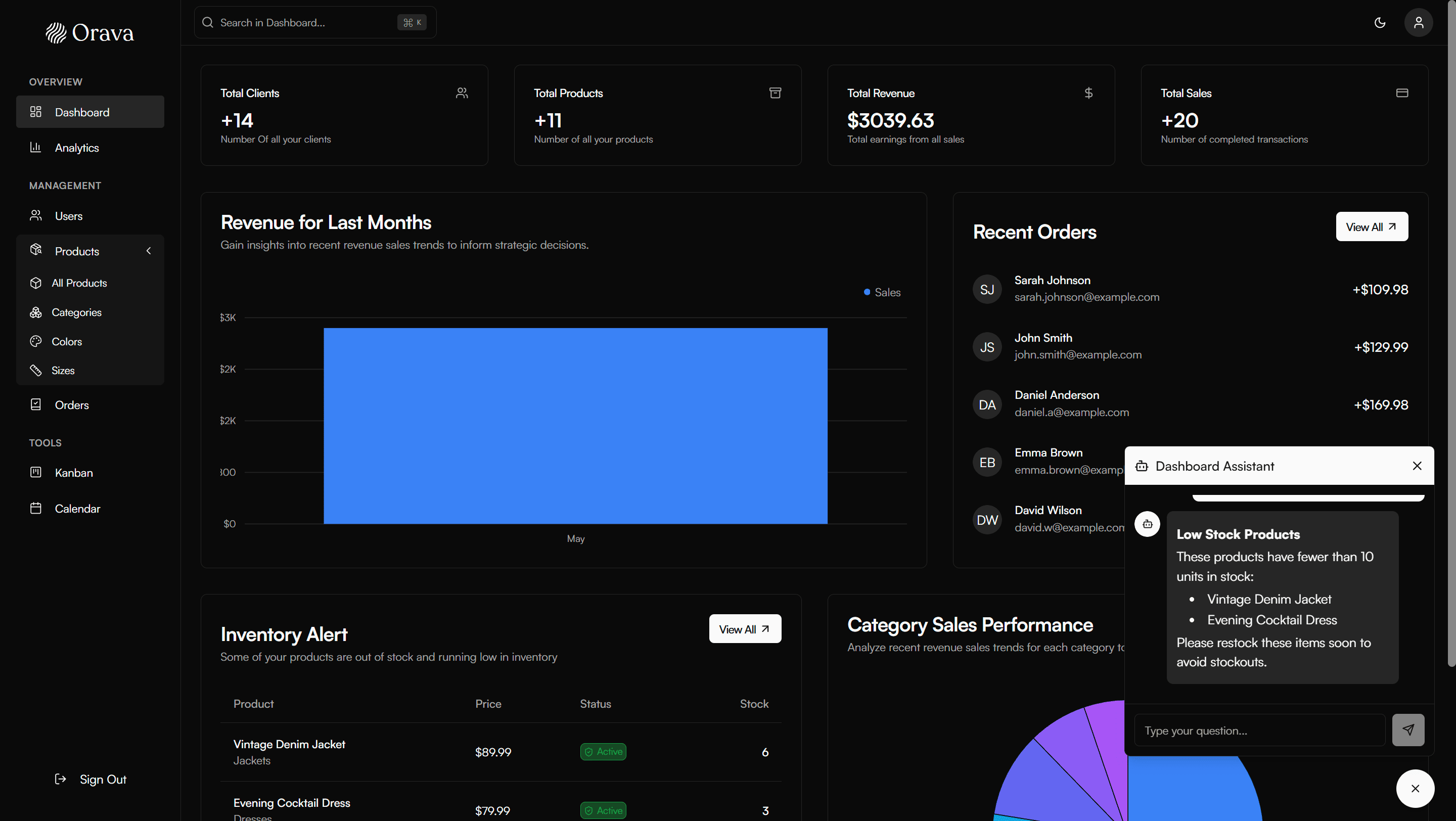Go to Users management page
This screenshot has height=821, width=1456.
90,216
